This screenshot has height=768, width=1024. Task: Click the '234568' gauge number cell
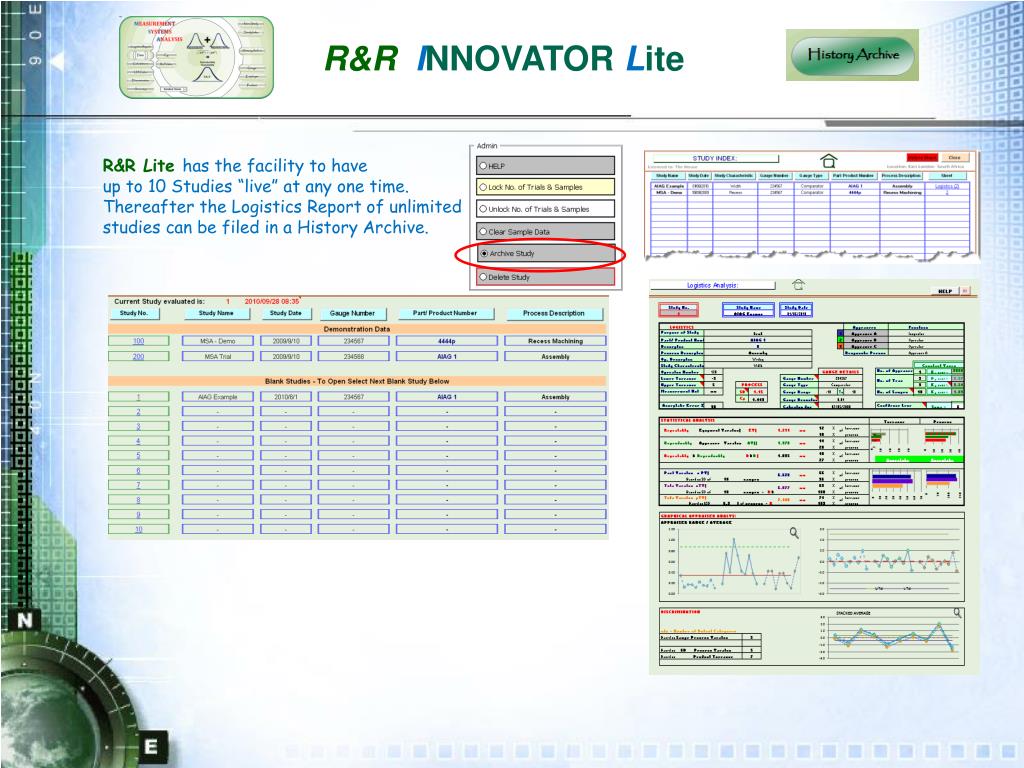pos(353,357)
